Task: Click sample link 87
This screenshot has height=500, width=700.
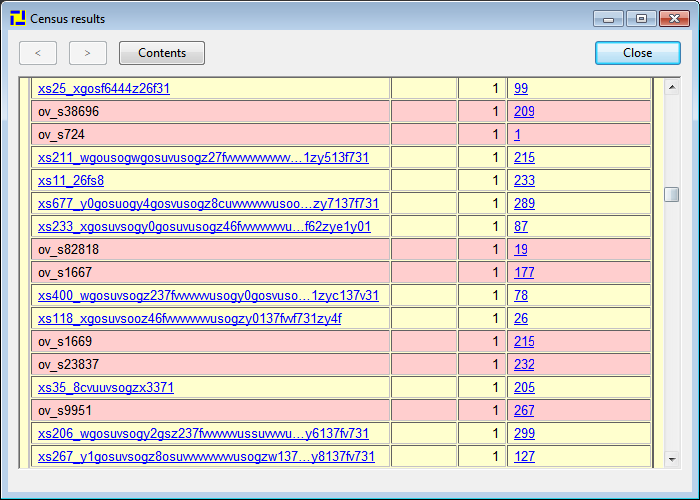Action: pyautogui.click(x=521, y=226)
